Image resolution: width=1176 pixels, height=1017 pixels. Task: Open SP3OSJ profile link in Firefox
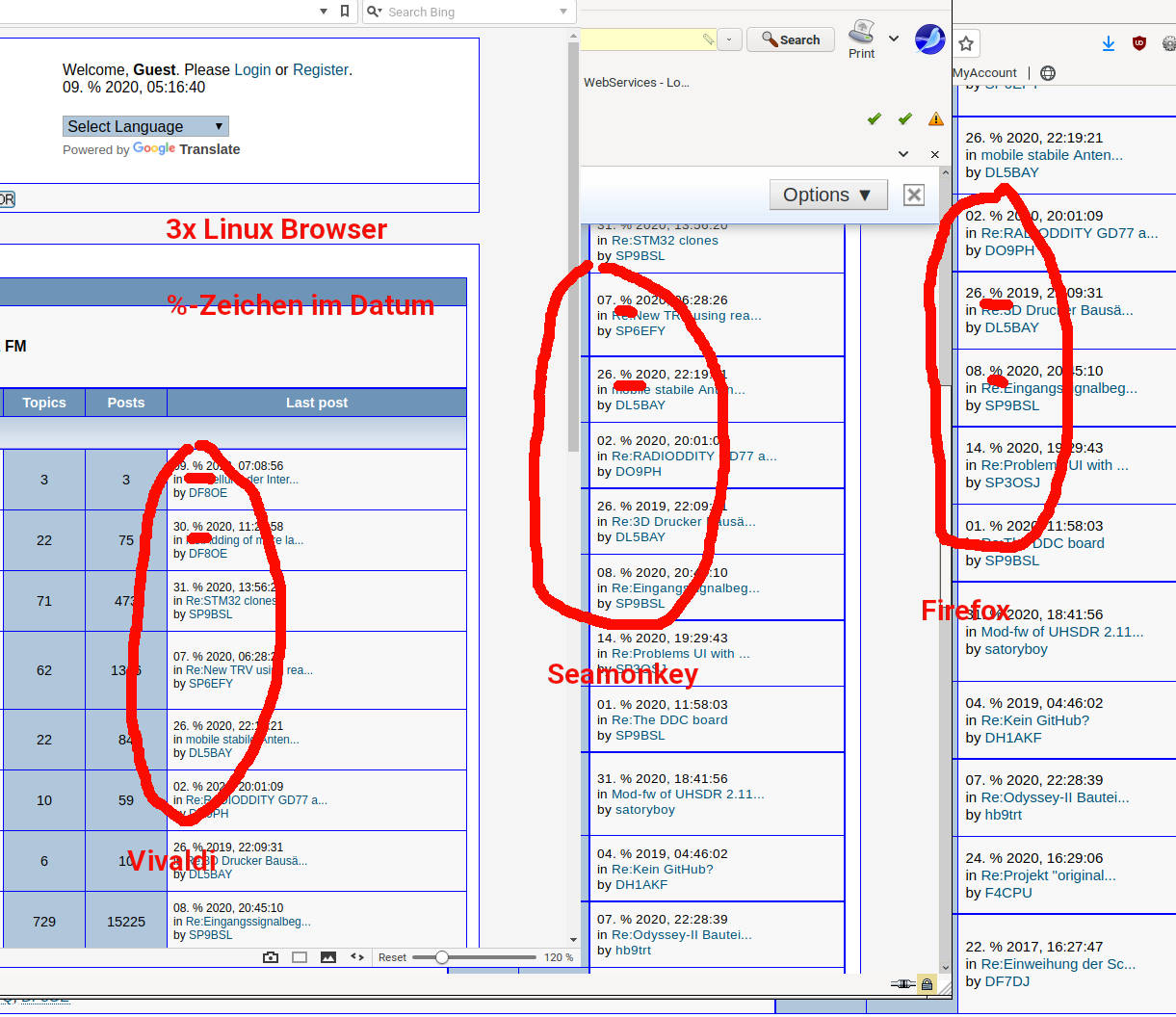pyautogui.click(x=1012, y=482)
